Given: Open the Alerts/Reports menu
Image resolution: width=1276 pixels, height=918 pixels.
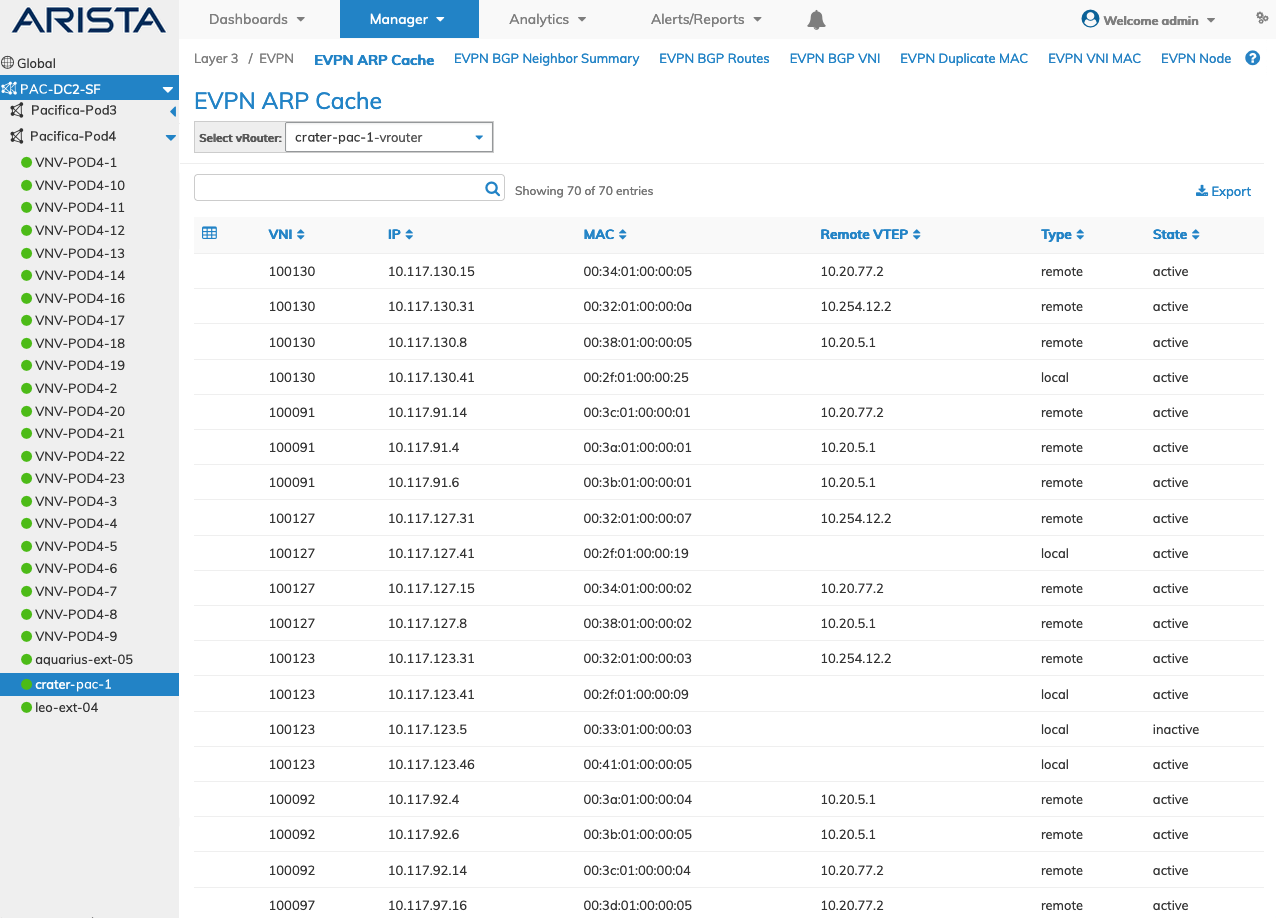Looking at the screenshot, I should 706,19.
